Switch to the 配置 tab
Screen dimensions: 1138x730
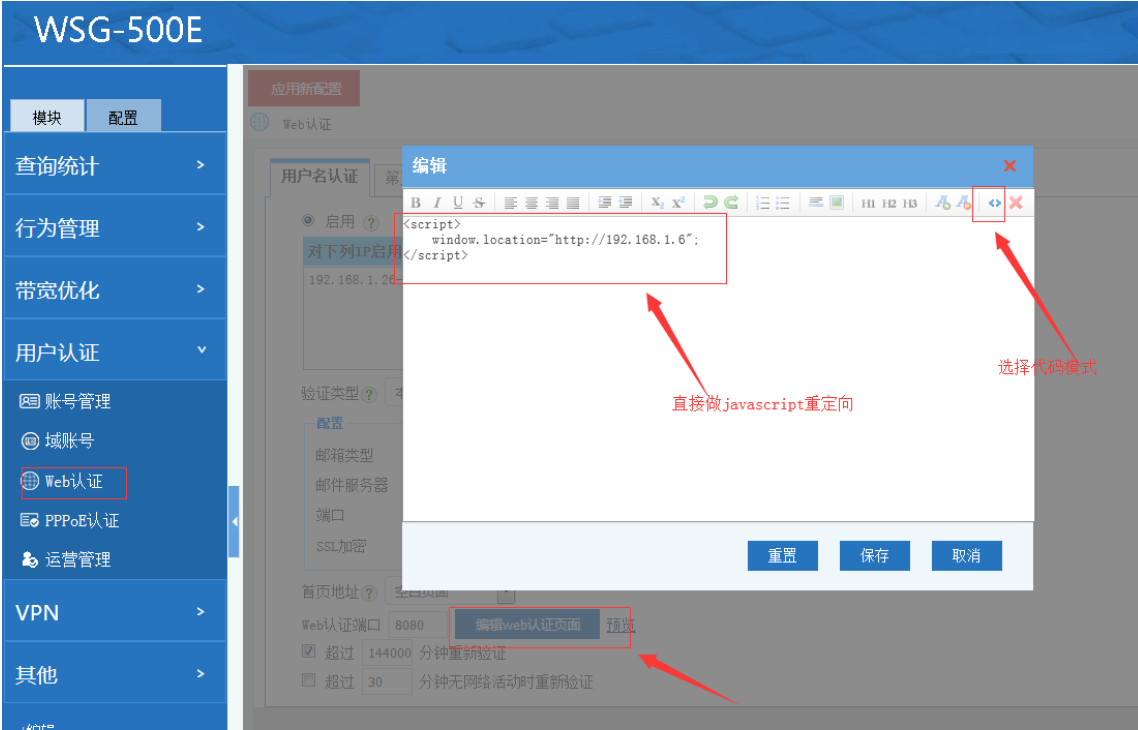pos(123,117)
